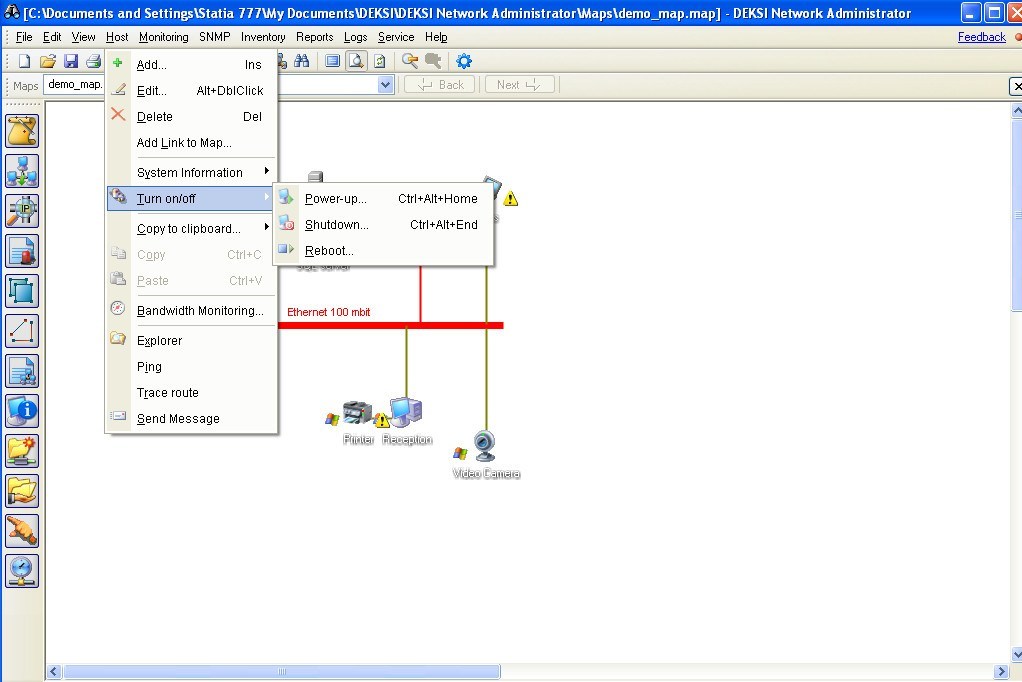Open the Monitoring menu

tap(163, 37)
